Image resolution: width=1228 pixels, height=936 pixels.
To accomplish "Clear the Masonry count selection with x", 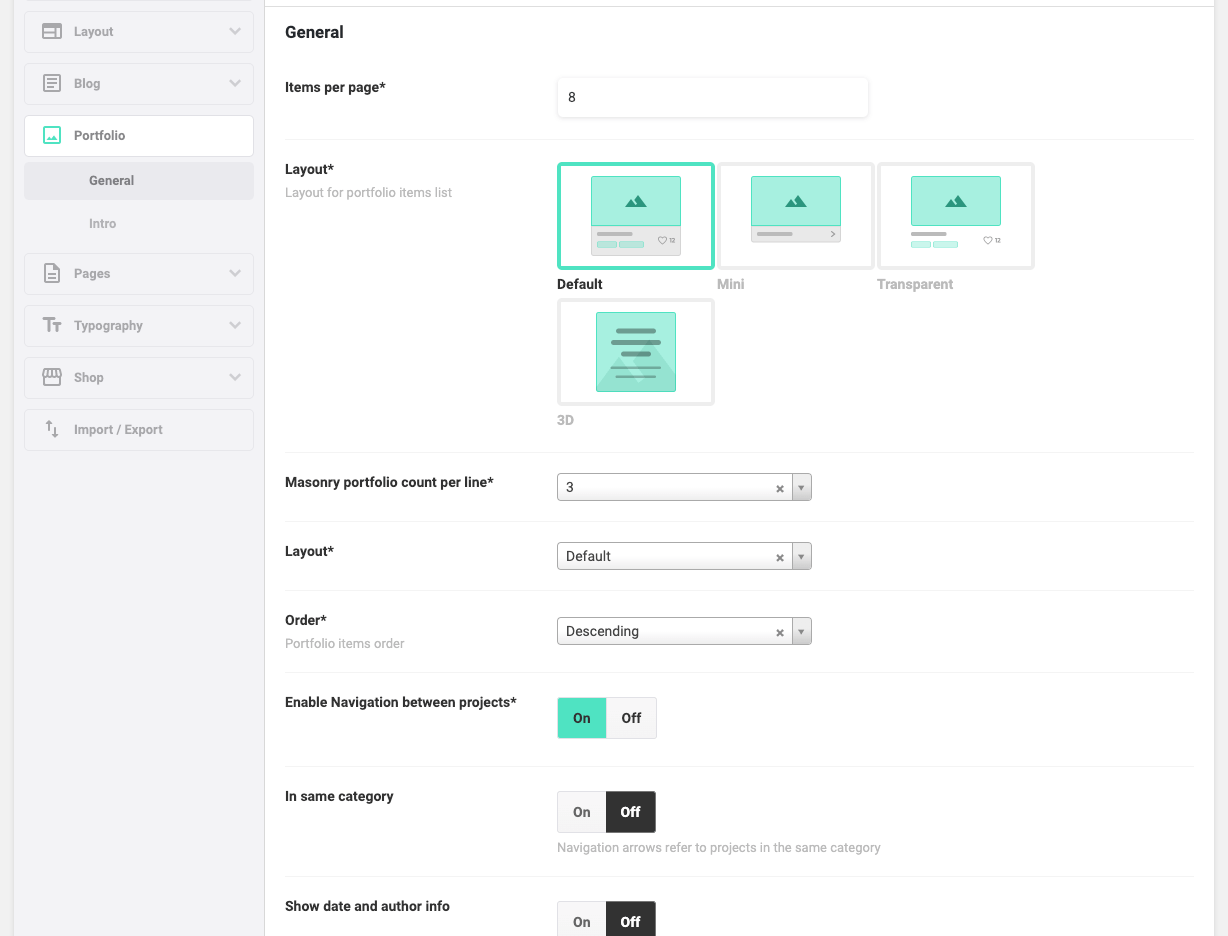I will 780,489.
